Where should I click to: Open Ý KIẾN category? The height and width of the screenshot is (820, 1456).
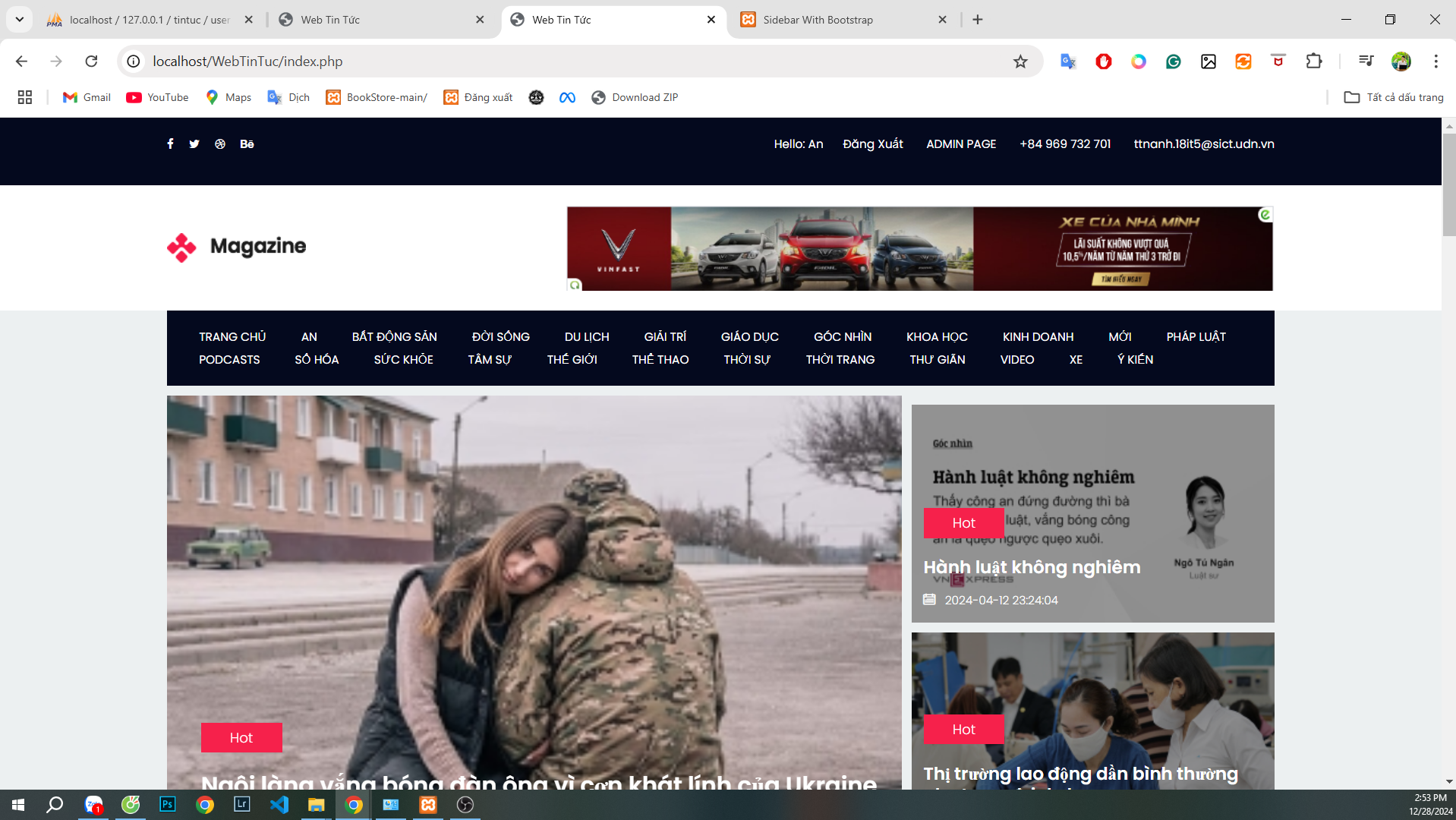pyautogui.click(x=1135, y=360)
